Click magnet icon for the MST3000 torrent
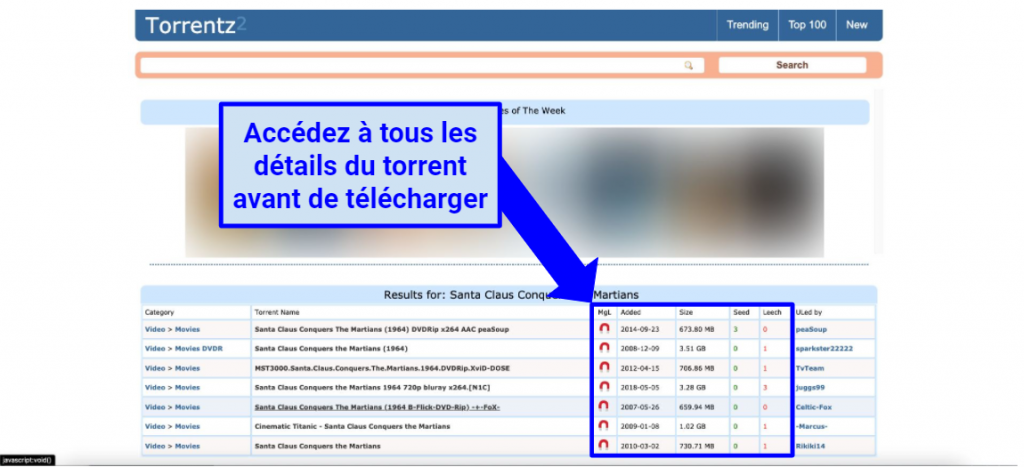This screenshot has height=467, width=1024. pos(604,368)
